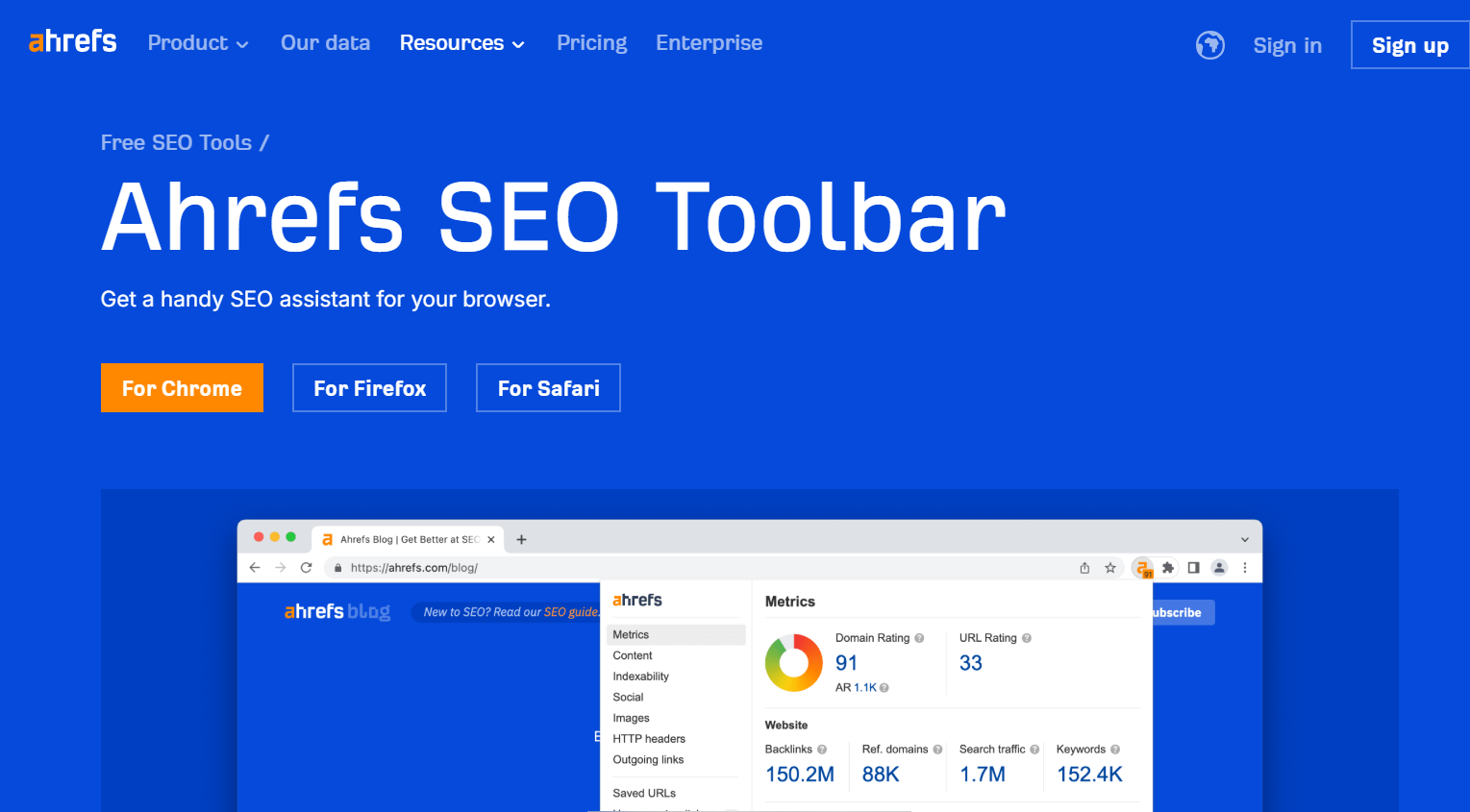Click the AR help icon
1470x812 pixels.
click(884, 688)
